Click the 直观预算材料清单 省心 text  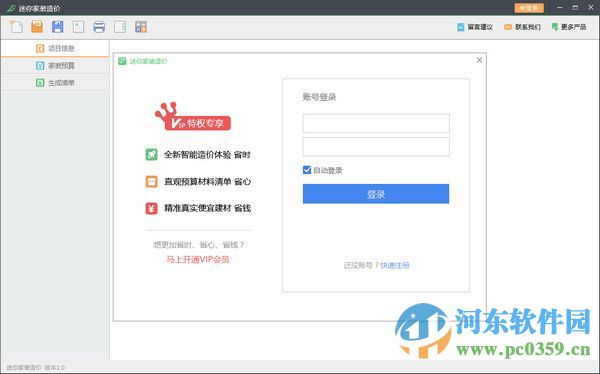[x=207, y=181]
